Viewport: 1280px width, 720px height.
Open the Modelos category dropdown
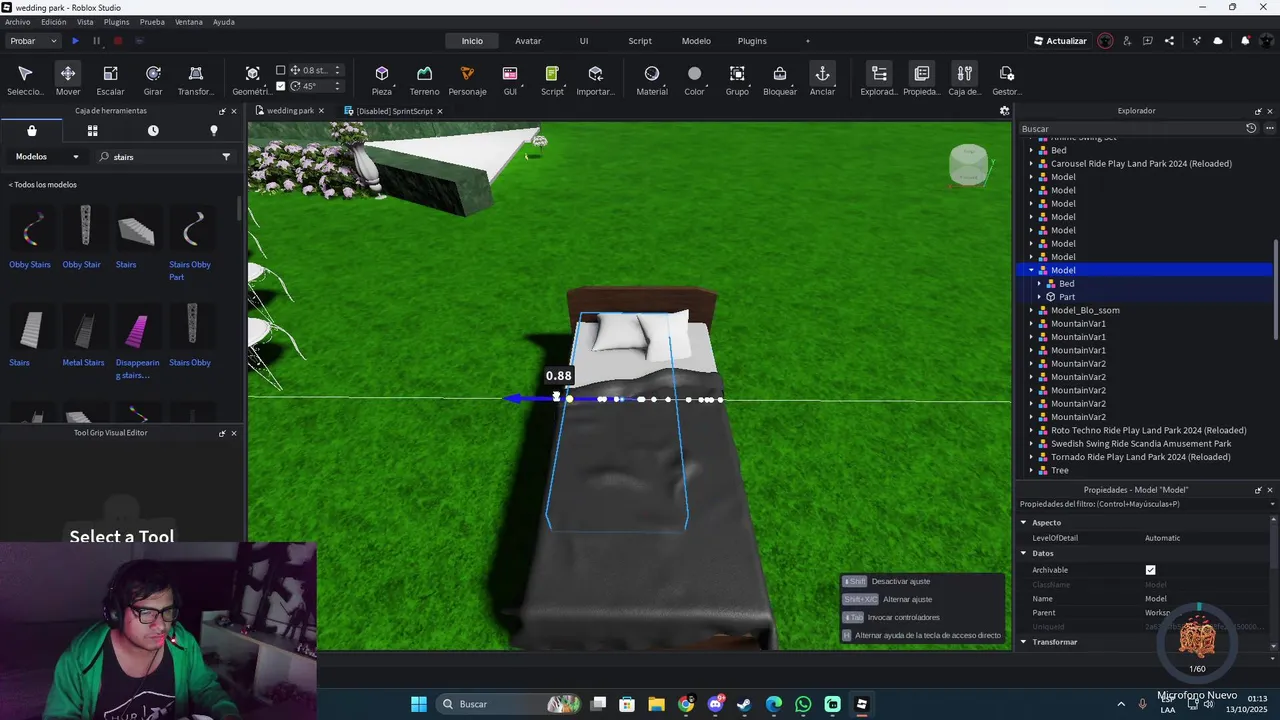(47, 157)
